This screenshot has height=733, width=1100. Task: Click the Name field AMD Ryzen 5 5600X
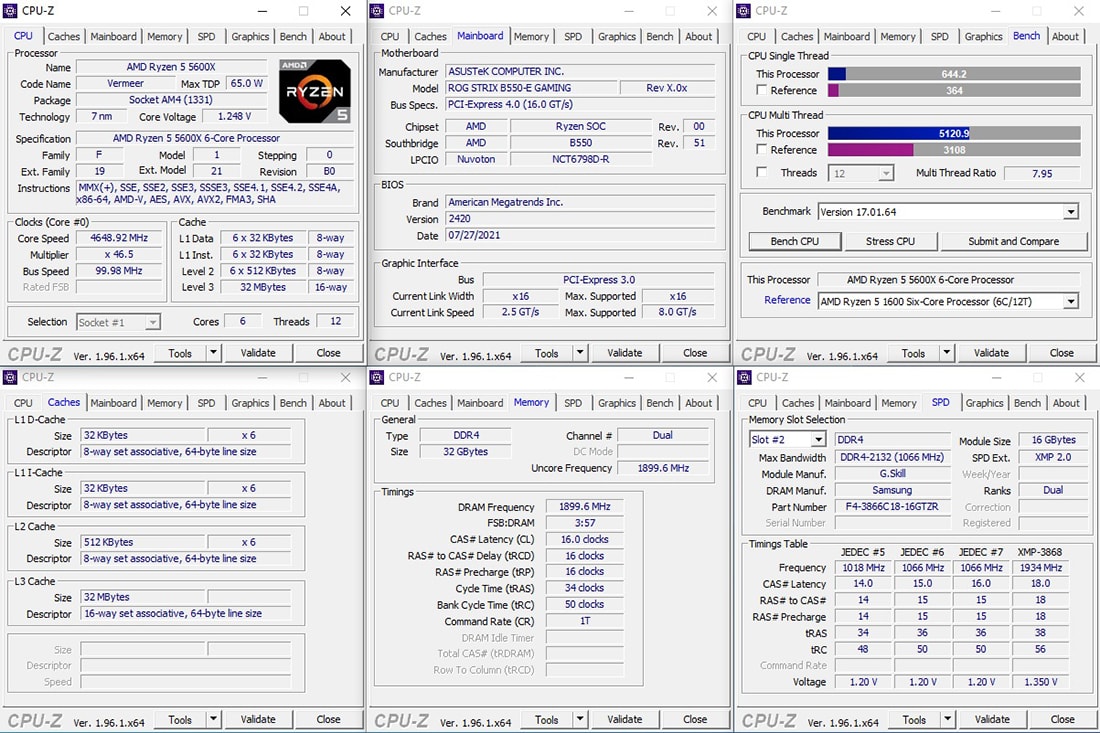tap(171, 67)
